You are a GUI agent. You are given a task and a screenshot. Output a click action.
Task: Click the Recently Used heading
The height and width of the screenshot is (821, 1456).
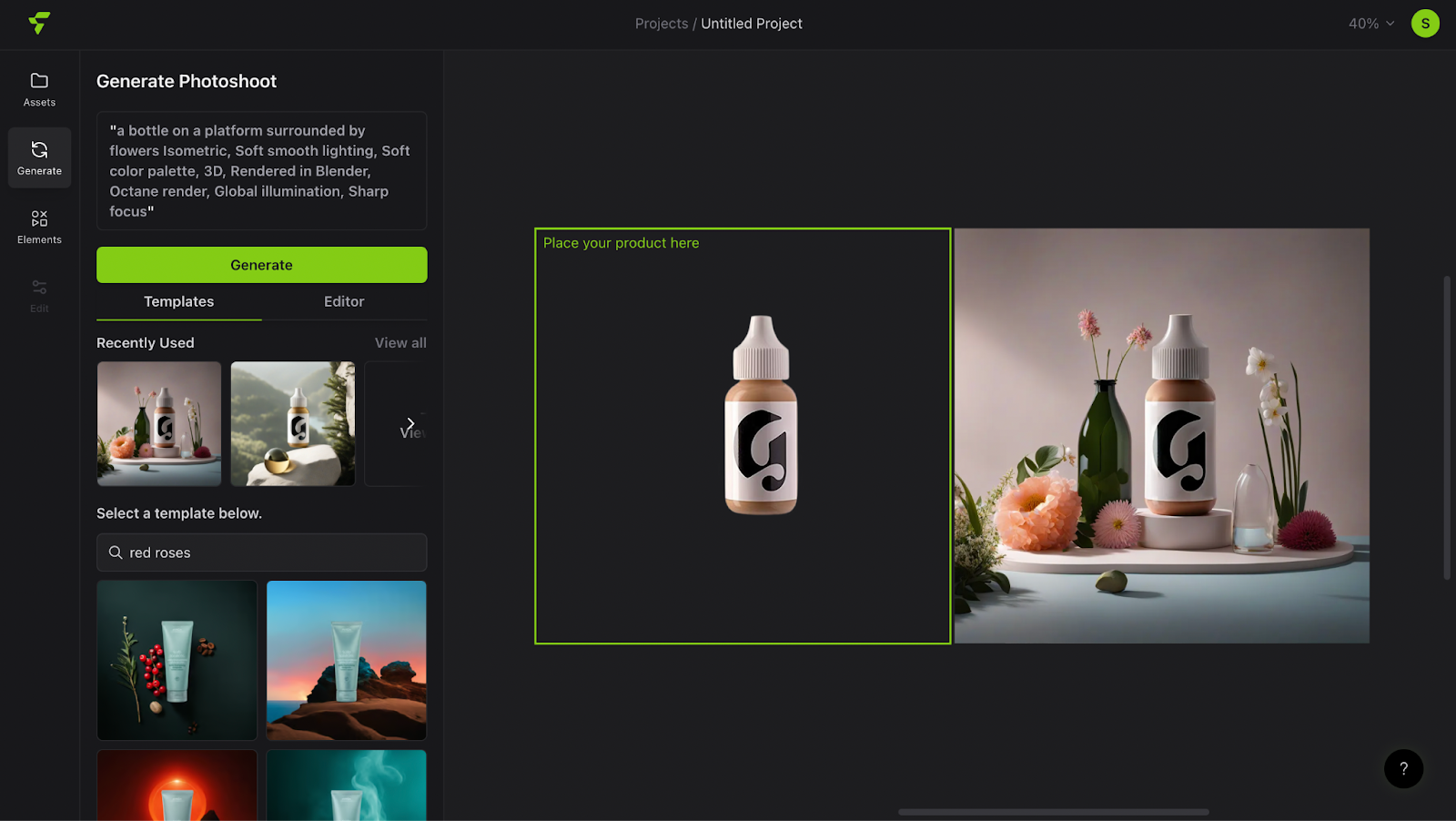[146, 342]
